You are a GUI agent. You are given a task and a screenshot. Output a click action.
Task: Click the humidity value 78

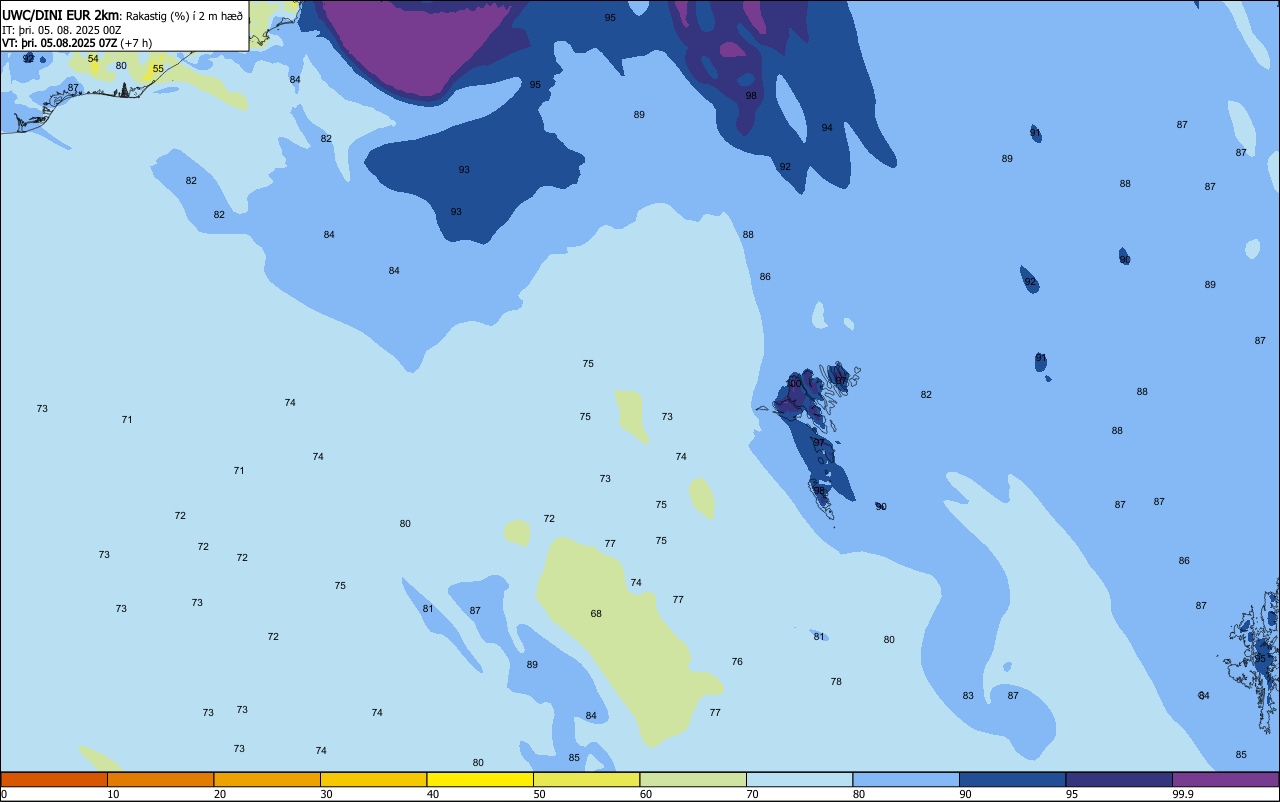pyautogui.click(x=836, y=681)
